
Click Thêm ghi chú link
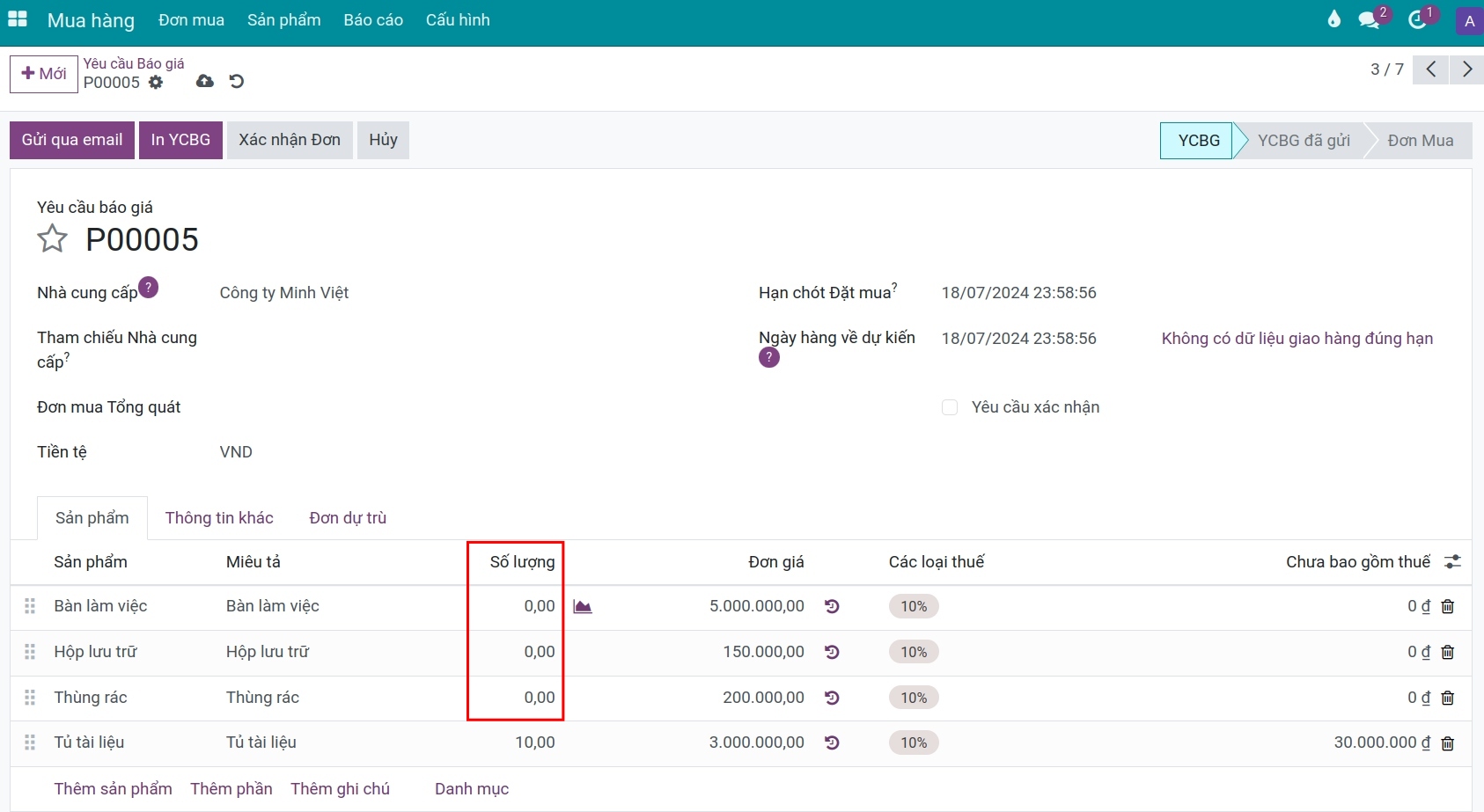click(x=340, y=789)
